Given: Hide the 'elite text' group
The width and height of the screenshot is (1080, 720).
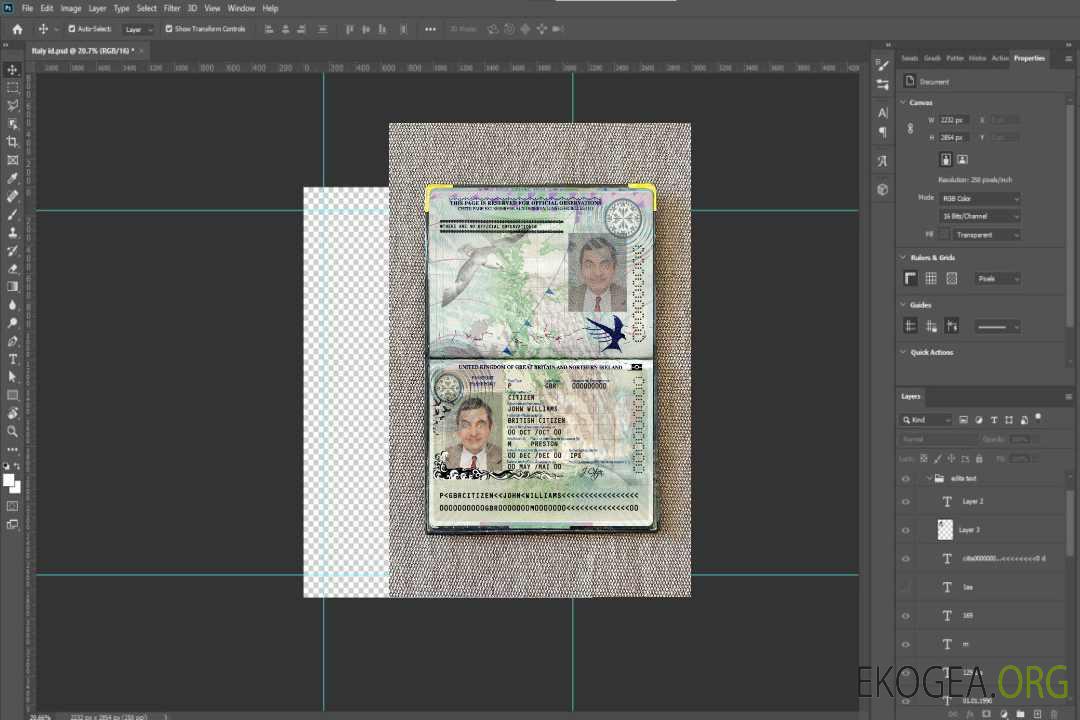Looking at the screenshot, I should (906, 479).
